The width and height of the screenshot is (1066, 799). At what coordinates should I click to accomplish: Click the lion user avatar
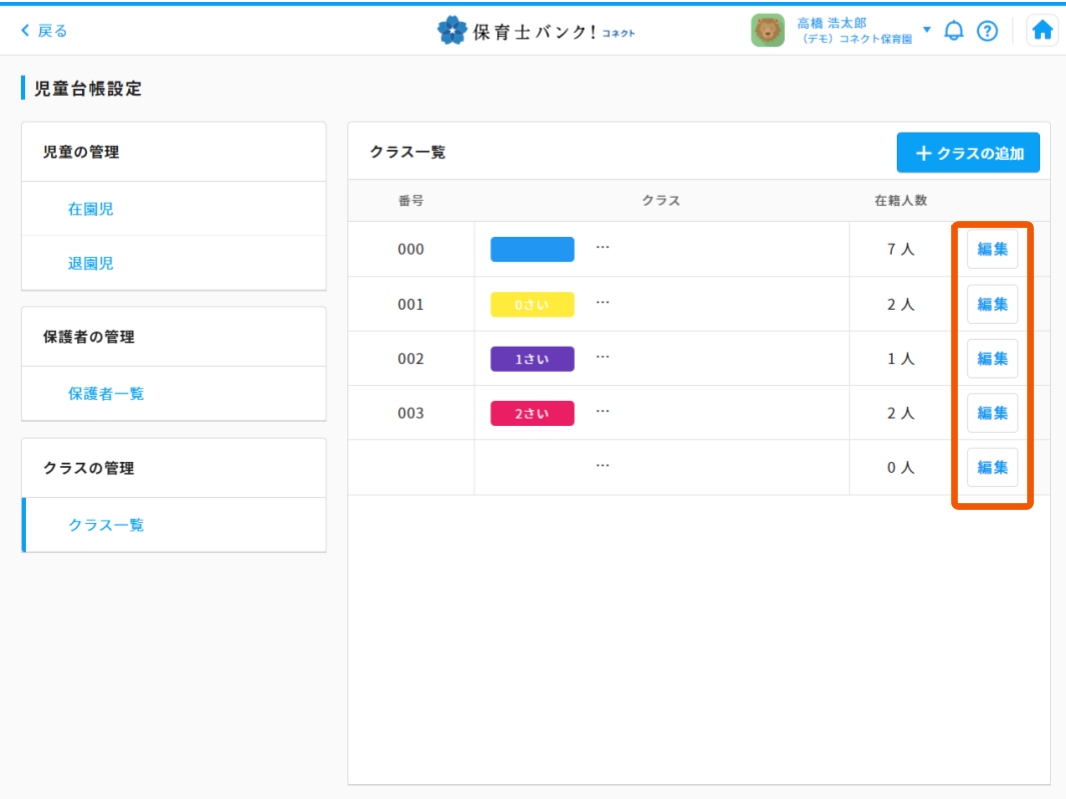coord(767,31)
